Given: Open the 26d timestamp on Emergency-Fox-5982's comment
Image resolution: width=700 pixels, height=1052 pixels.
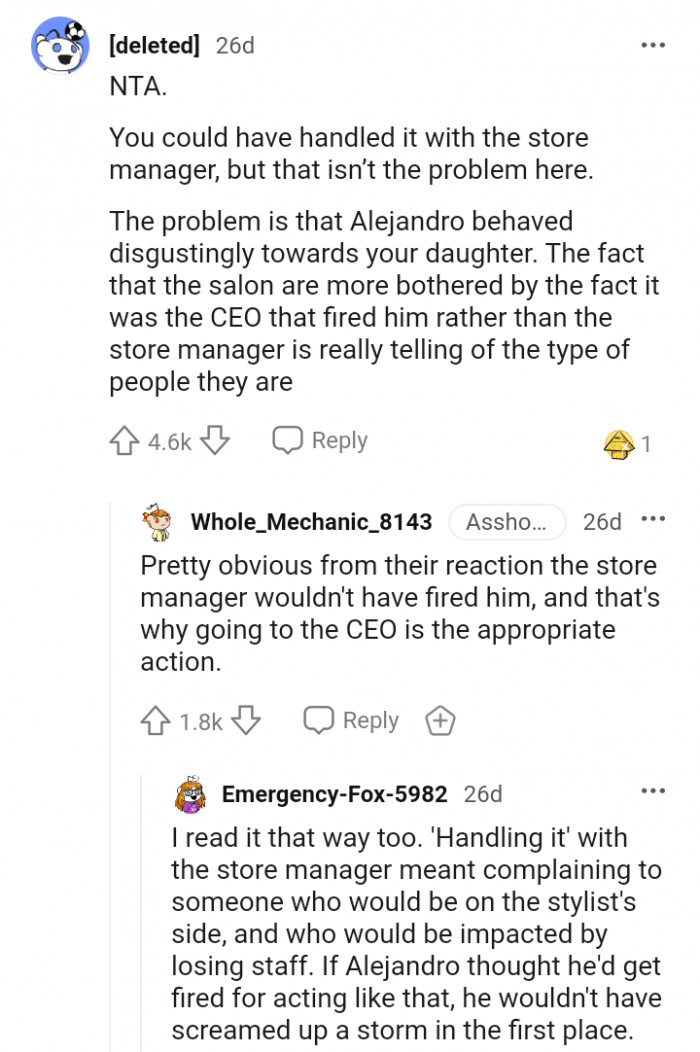Looking at the screenshot, I should (x=483, y=794).
